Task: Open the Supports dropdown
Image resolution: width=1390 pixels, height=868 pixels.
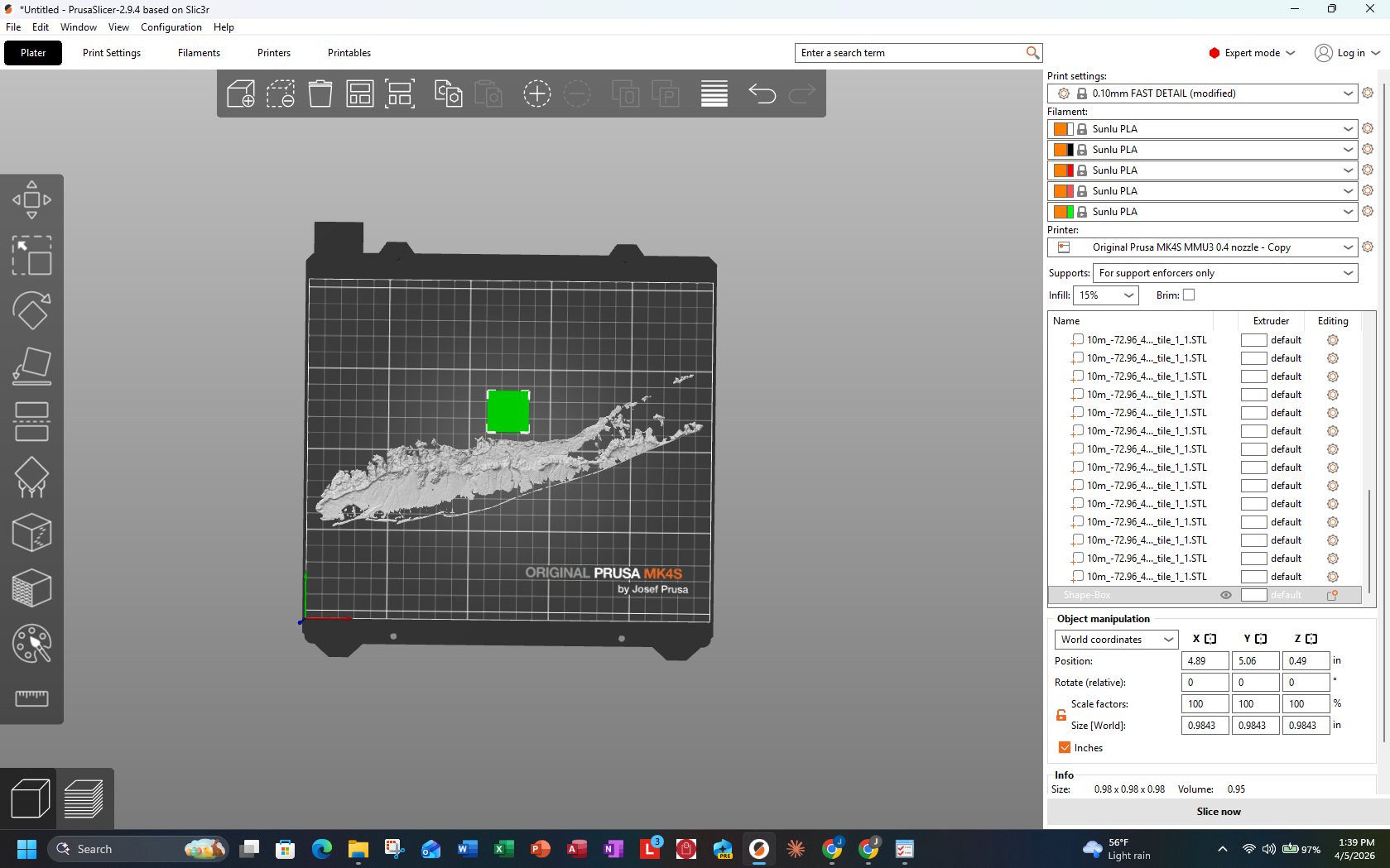Action: pyautogui.click(x=1225, y=273)
